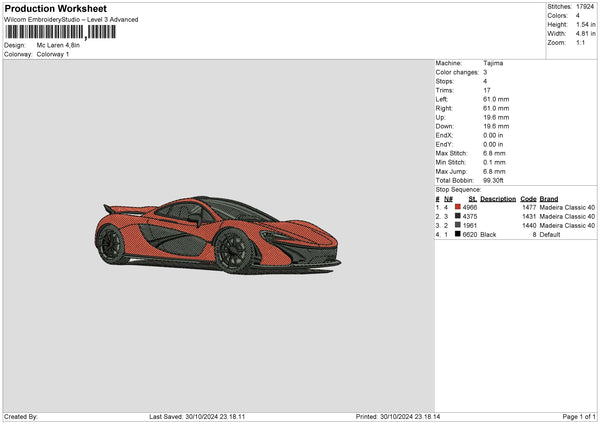Click the Brand column header
Viewport: 600px width, 424px height.
pos(549,199)
